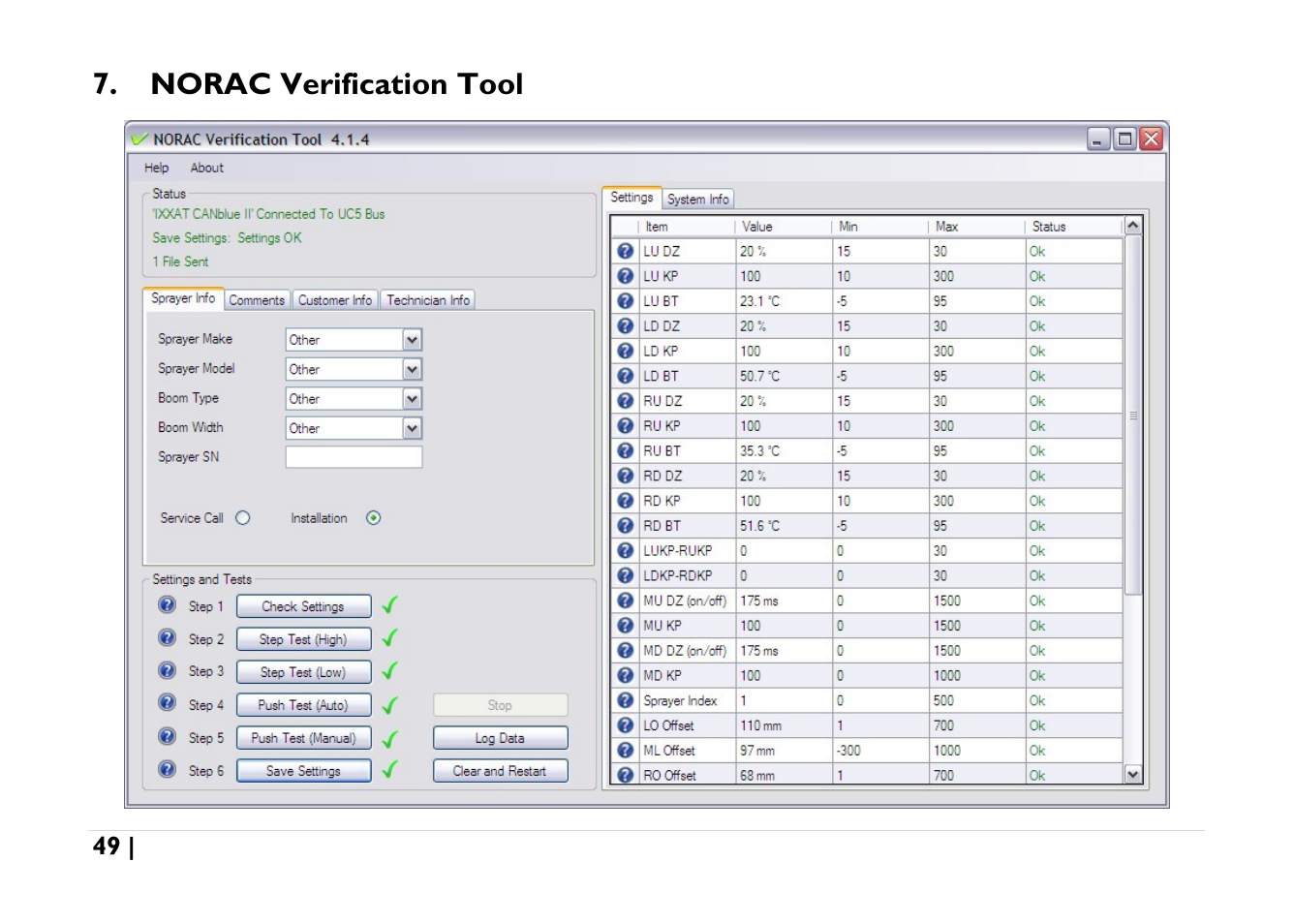Click the help icon beside RU DZ row

pos(626,401)
